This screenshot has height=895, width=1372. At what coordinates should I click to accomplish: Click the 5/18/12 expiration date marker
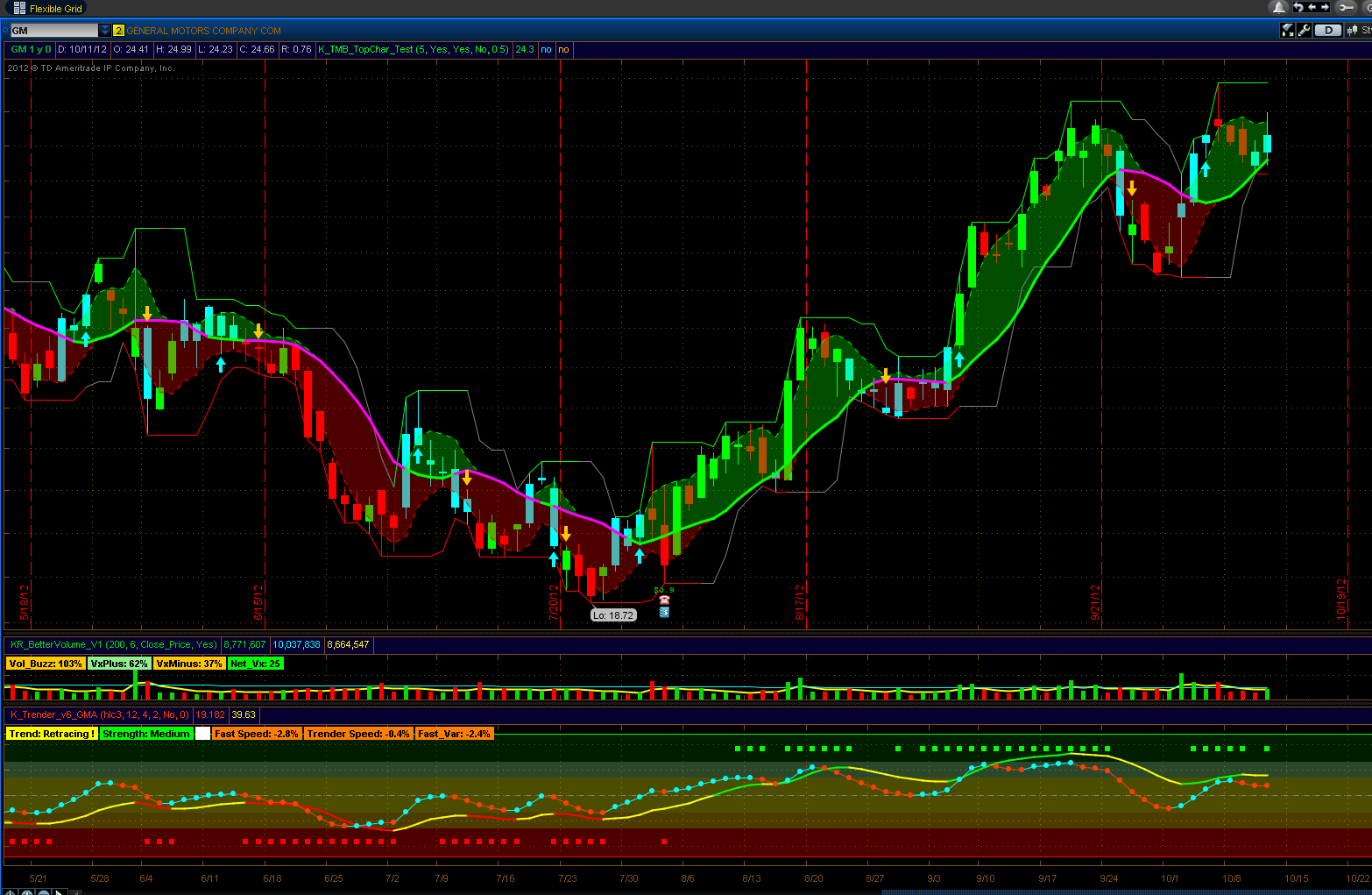coord(25,603)
